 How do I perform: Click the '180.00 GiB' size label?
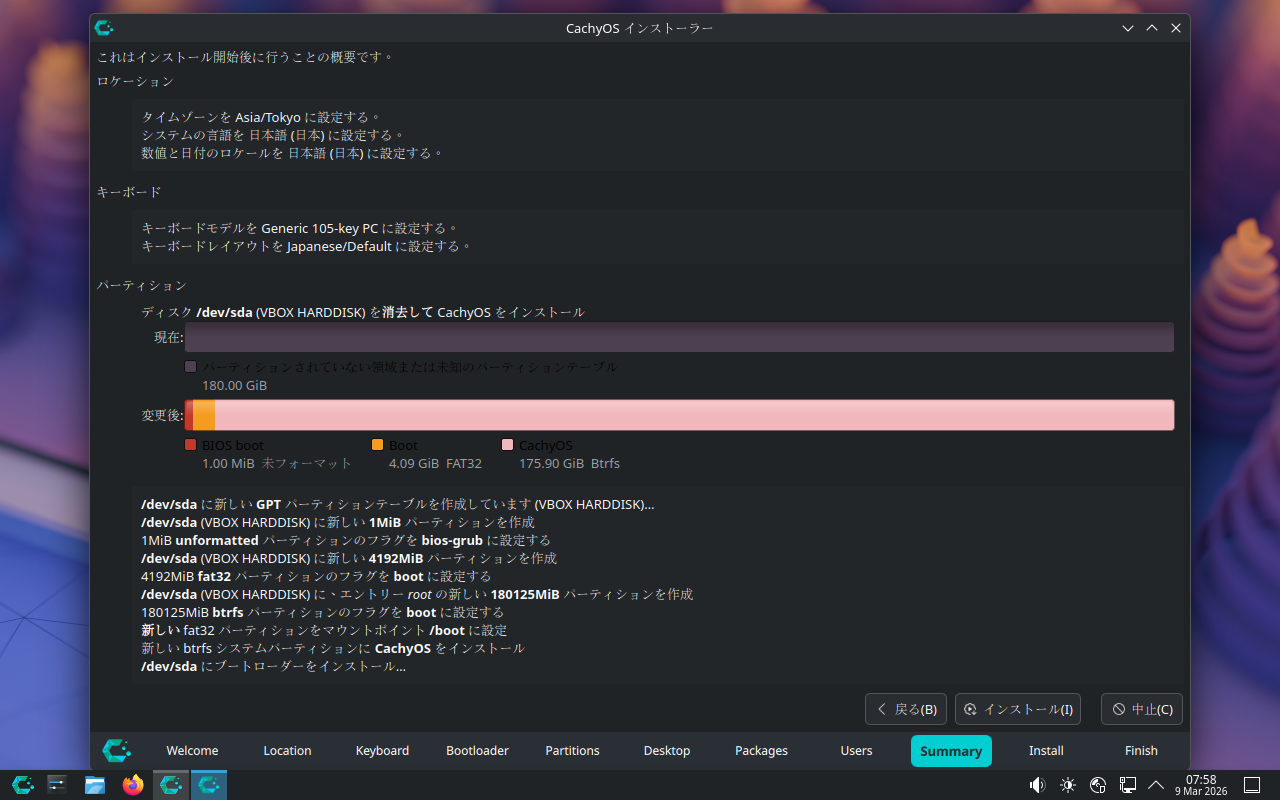point(235,385)
